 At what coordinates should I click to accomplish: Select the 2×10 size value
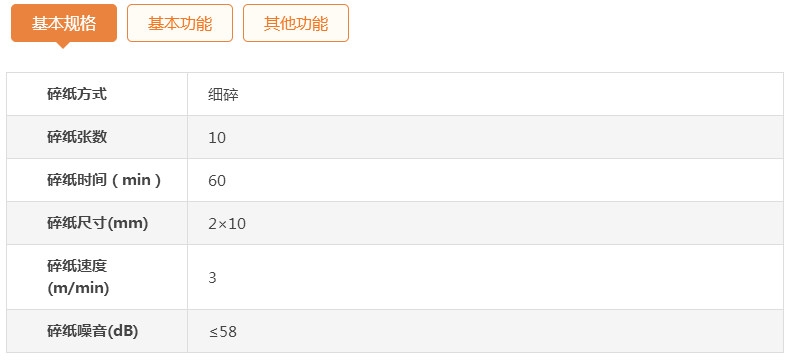227,224
